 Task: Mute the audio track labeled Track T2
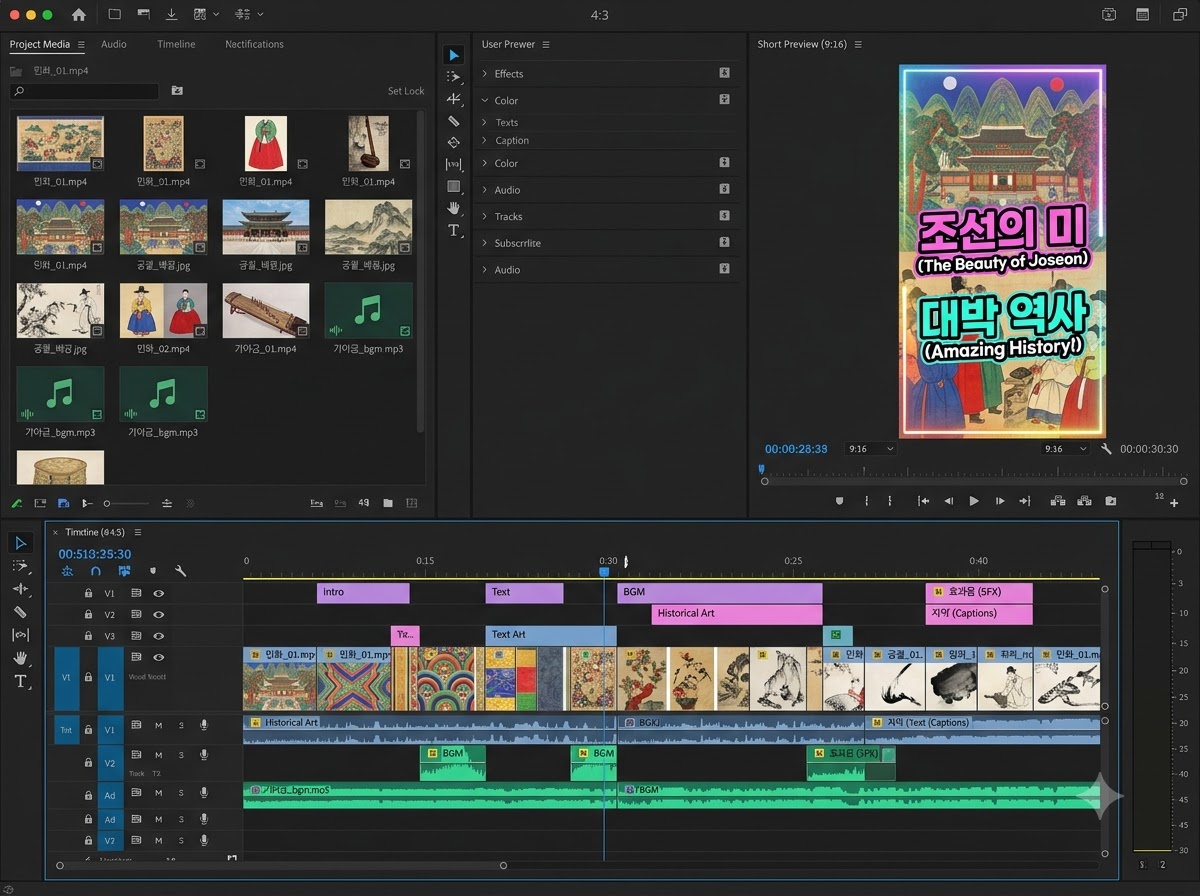(x=158, y=755)
